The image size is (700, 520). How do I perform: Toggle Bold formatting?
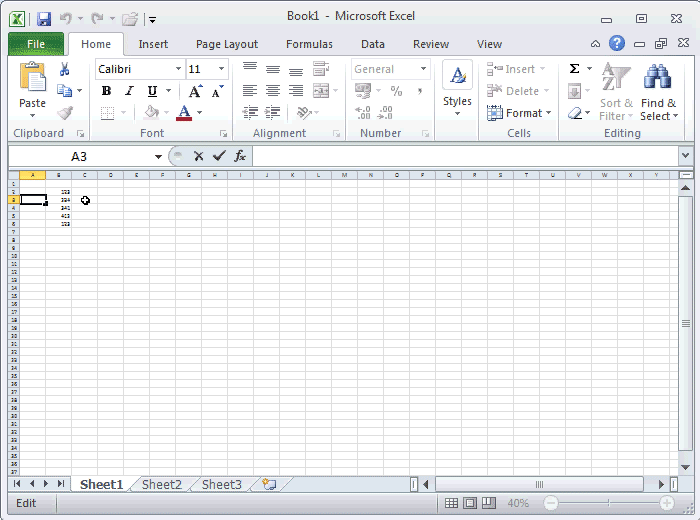tap(107, 91)
